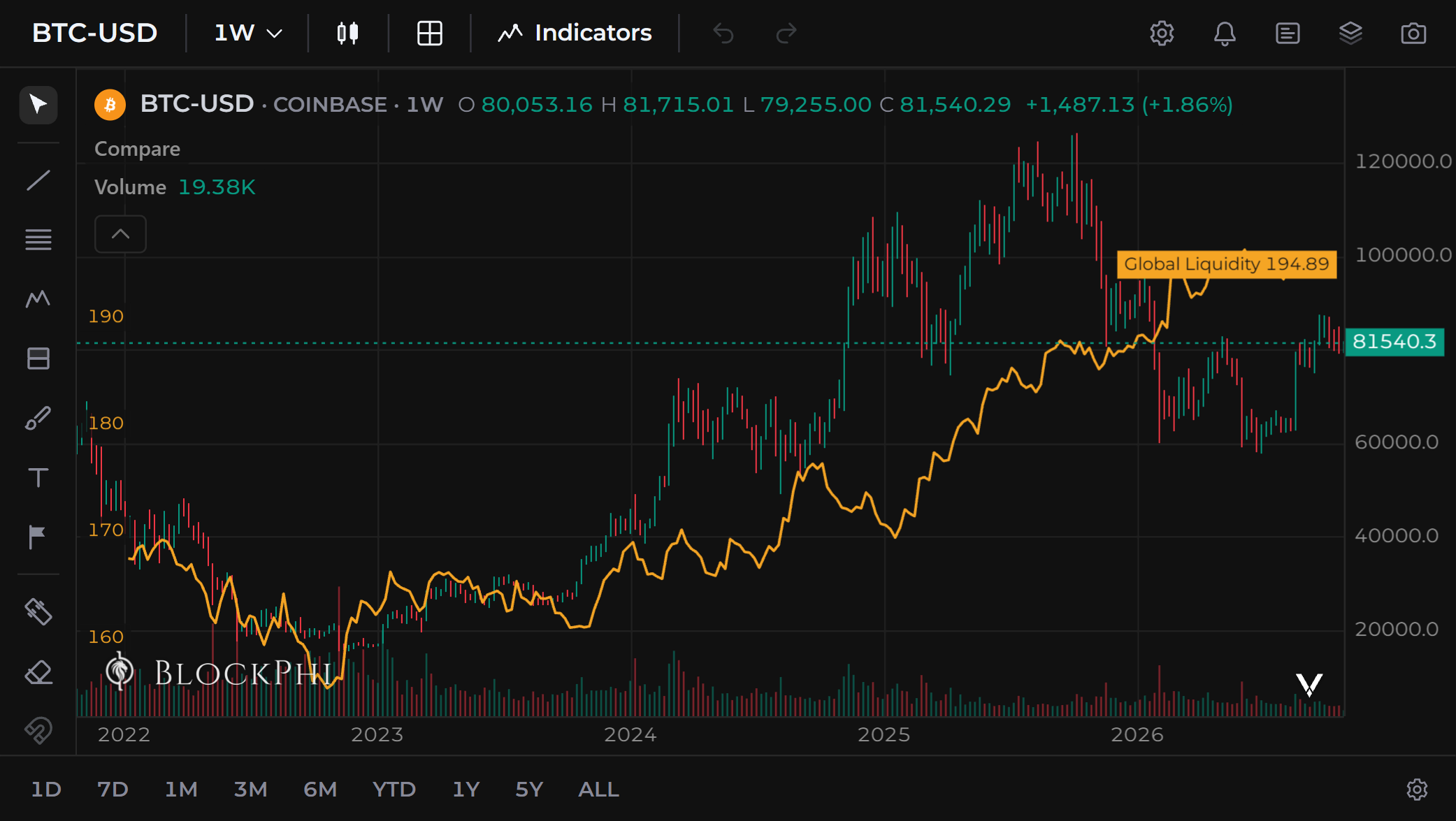Set range to 1D
Image resolution: width=1456 pixels, height=821 pixels.
tap(46, 790)
